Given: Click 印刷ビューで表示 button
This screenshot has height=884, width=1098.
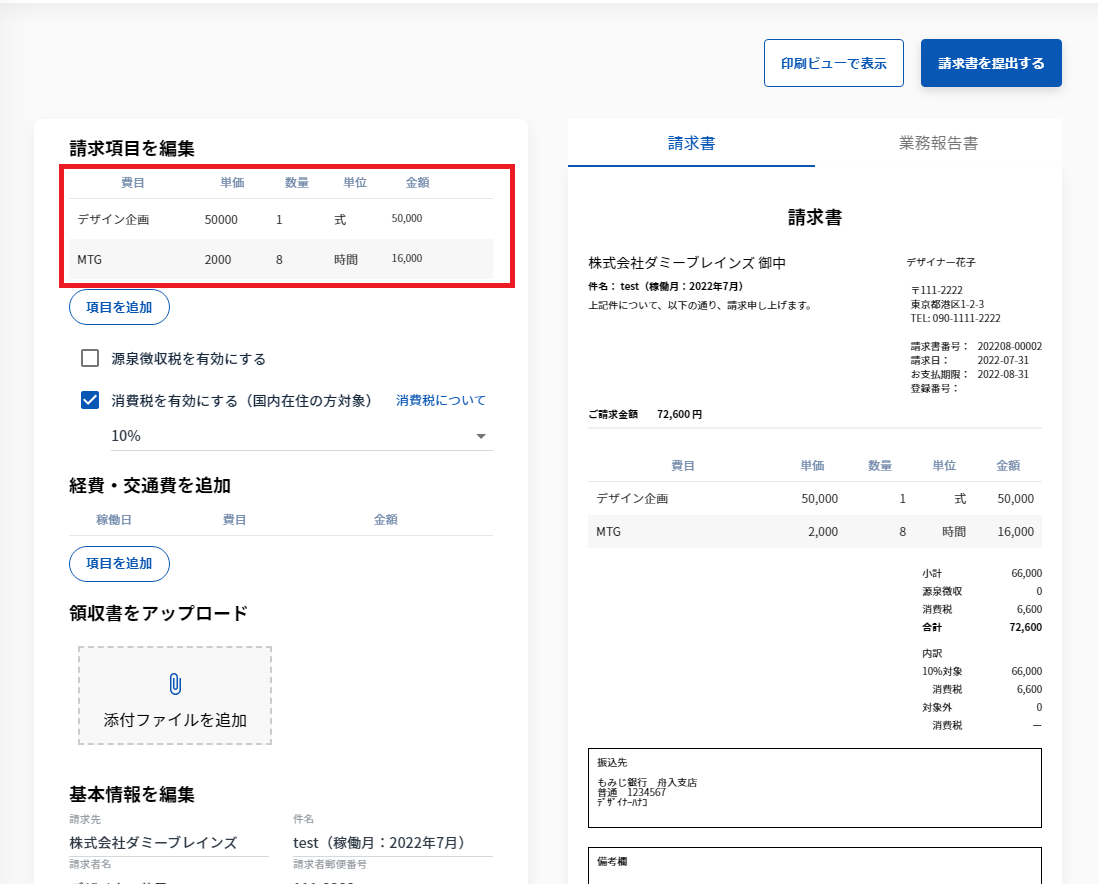Looking at the screenshot, I should coord(833,63).
